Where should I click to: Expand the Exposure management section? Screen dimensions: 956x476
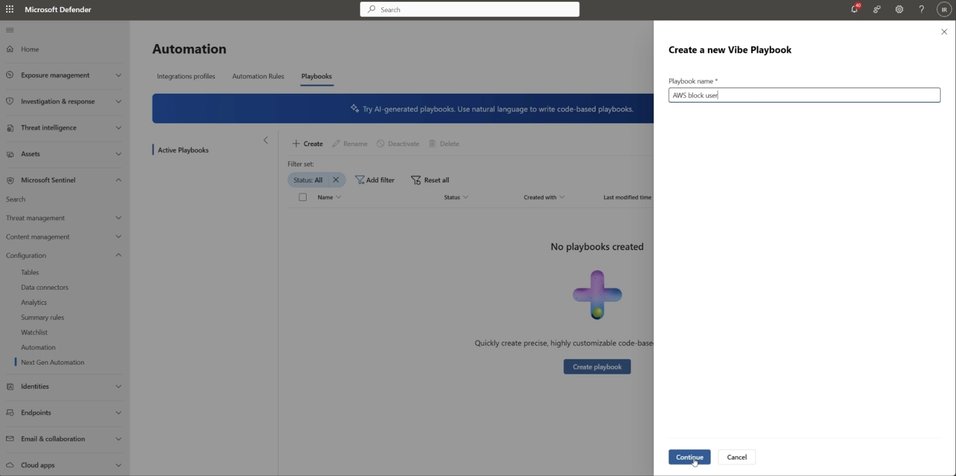click(118, 75)
